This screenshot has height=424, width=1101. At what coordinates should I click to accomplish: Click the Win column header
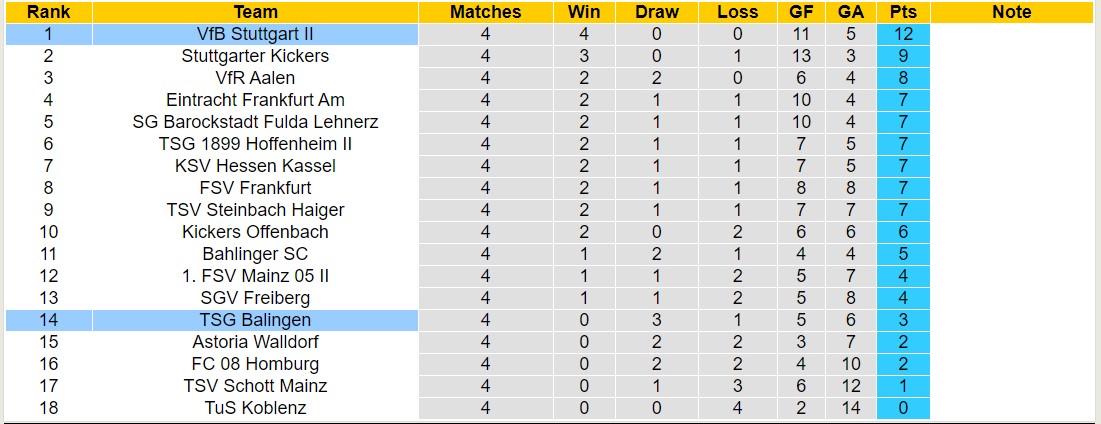coord(584,12)
